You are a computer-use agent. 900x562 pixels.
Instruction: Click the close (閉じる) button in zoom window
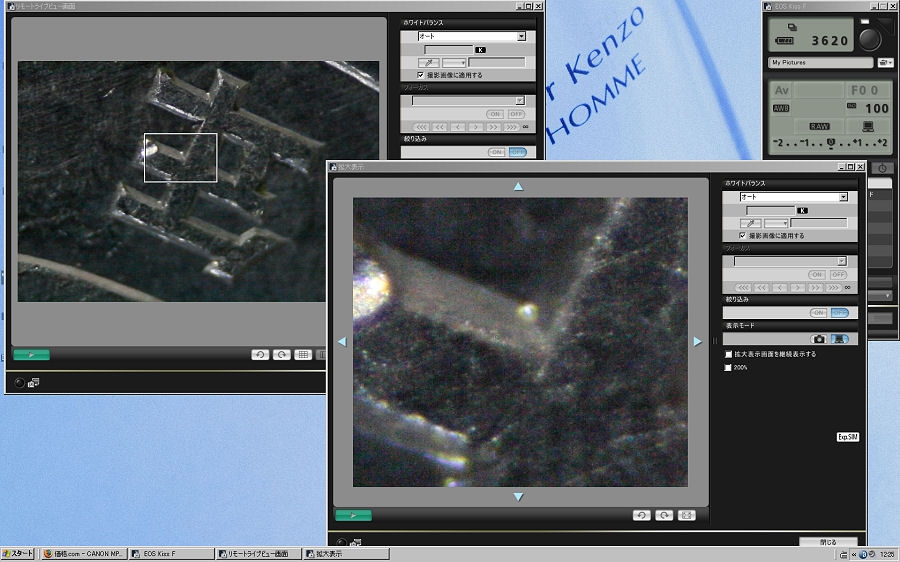[x=828, y=541]
